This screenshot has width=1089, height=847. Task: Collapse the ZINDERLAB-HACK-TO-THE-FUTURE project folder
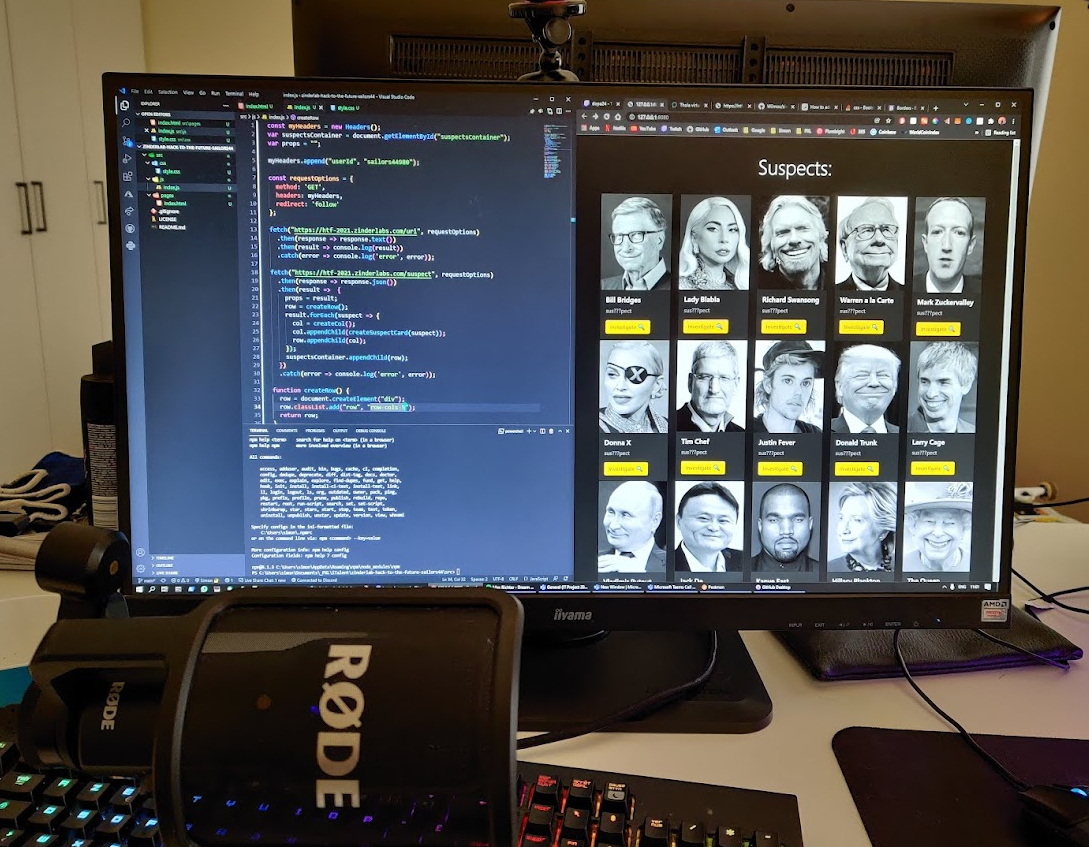click(188, 146)
